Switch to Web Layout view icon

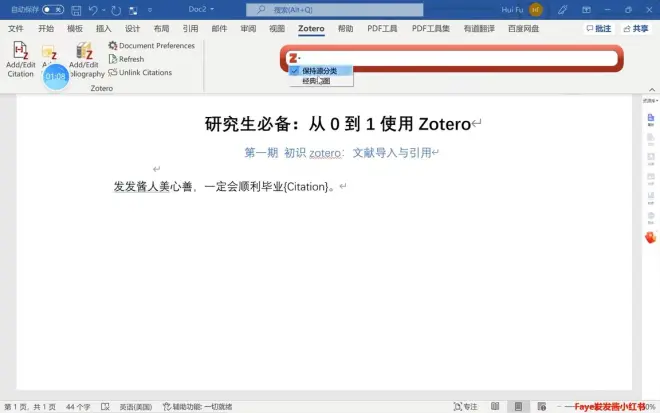[x=542, y=406]
